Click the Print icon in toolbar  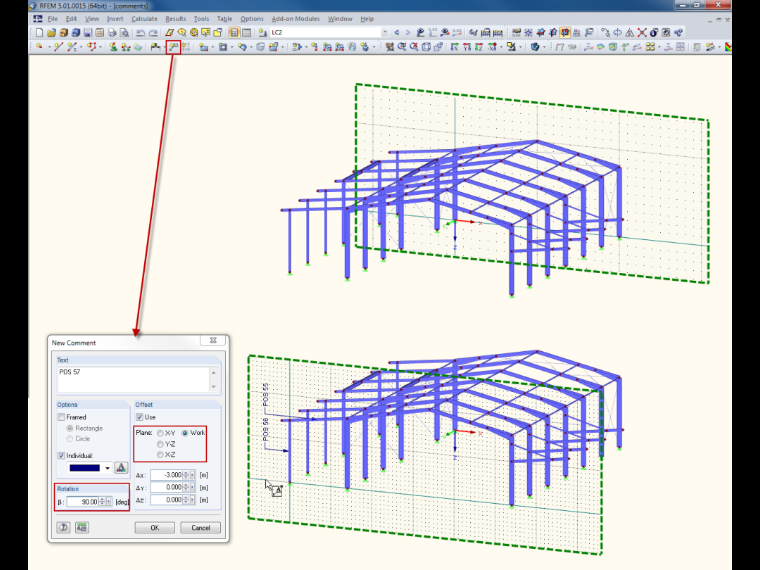tap(112, 33)
